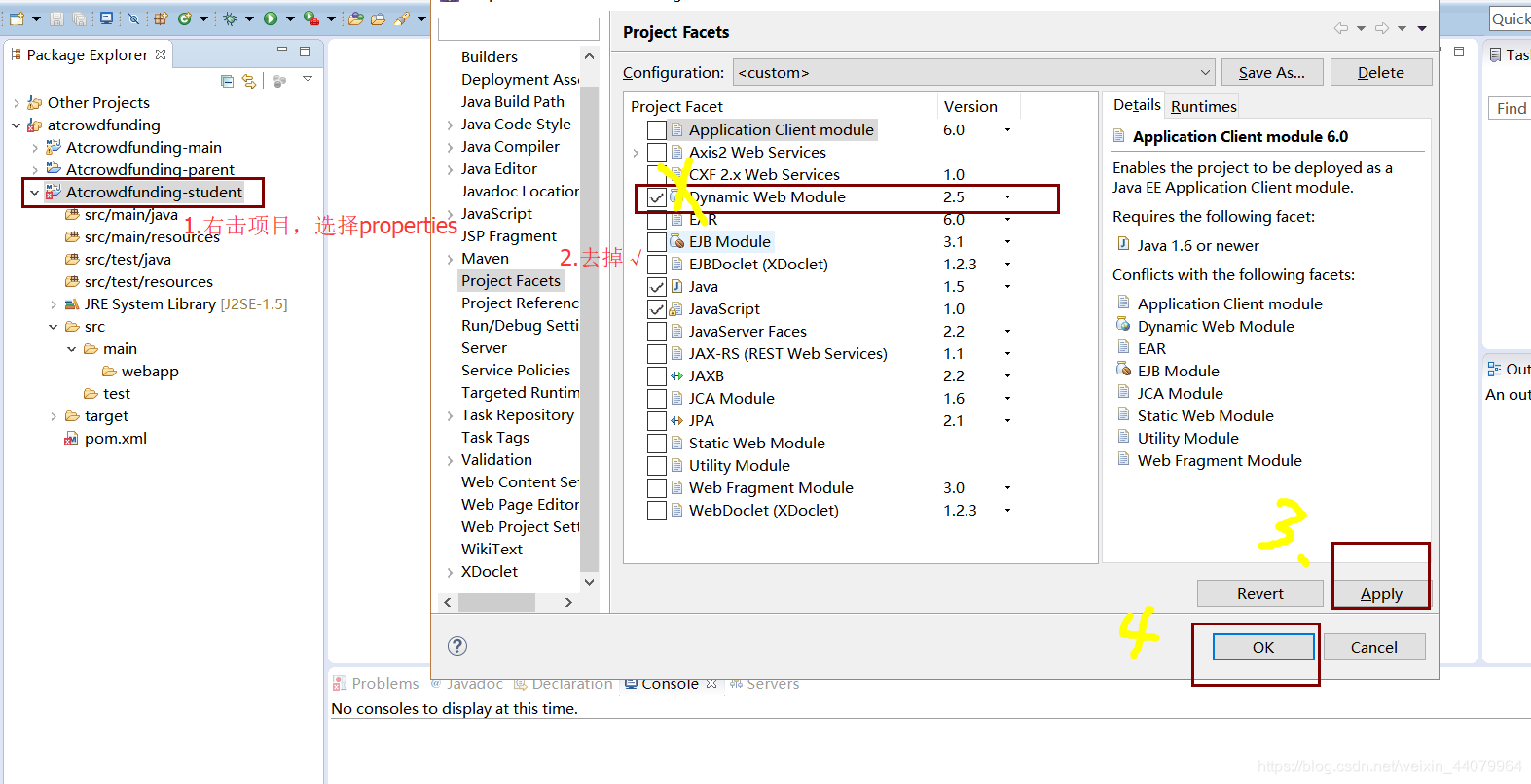Viewport: 1531px width, 784px height.
Task: Expand Maven in the properties list
Action: coord(450,259)
